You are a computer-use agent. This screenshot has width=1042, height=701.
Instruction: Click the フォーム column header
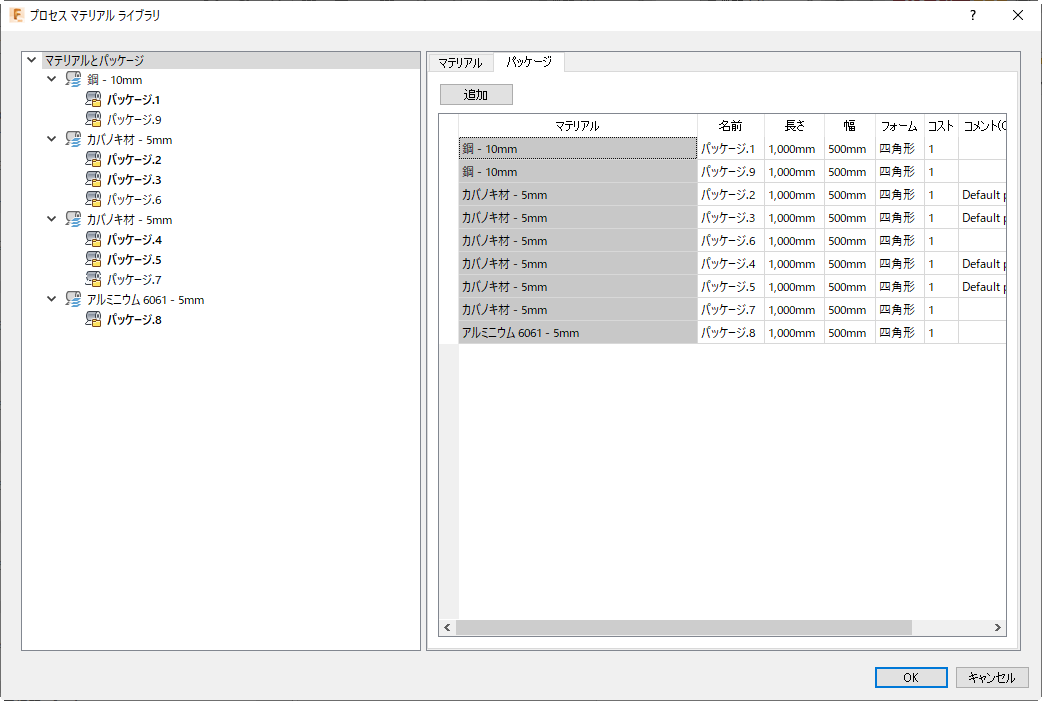899,126
